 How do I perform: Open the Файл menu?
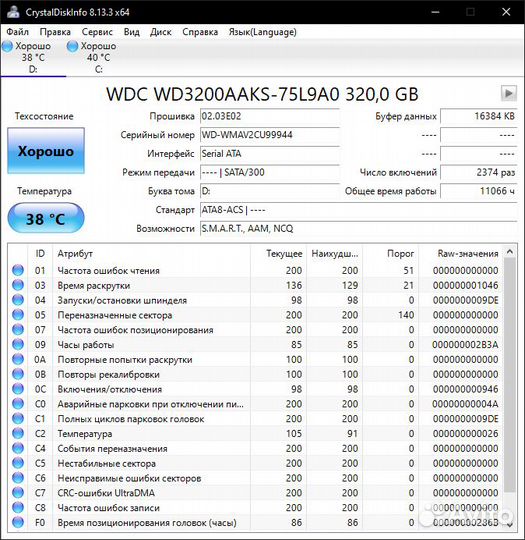[18, 32]
